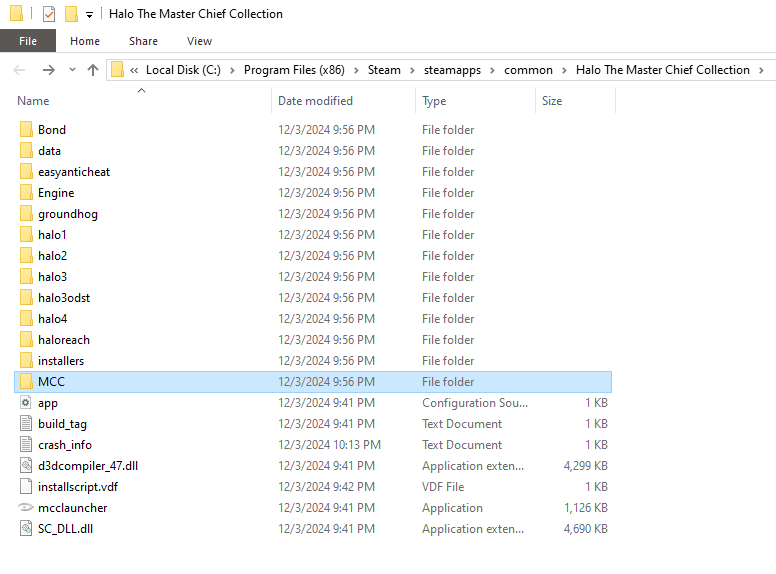Switch to the View ribbon tab
Screen dimensions: 776x574
(199, 41)
